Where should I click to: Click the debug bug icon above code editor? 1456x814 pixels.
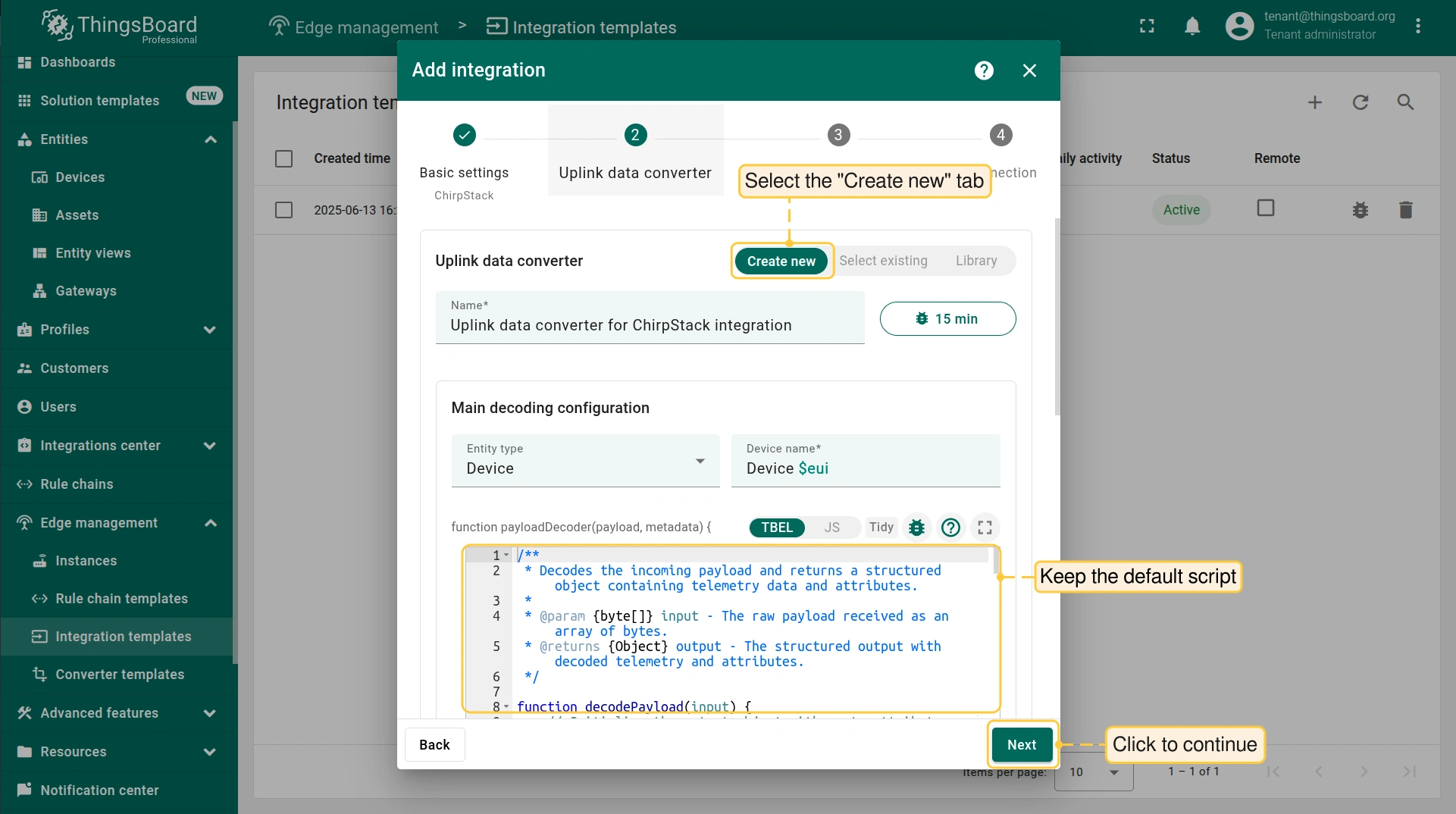pos(916,528)
